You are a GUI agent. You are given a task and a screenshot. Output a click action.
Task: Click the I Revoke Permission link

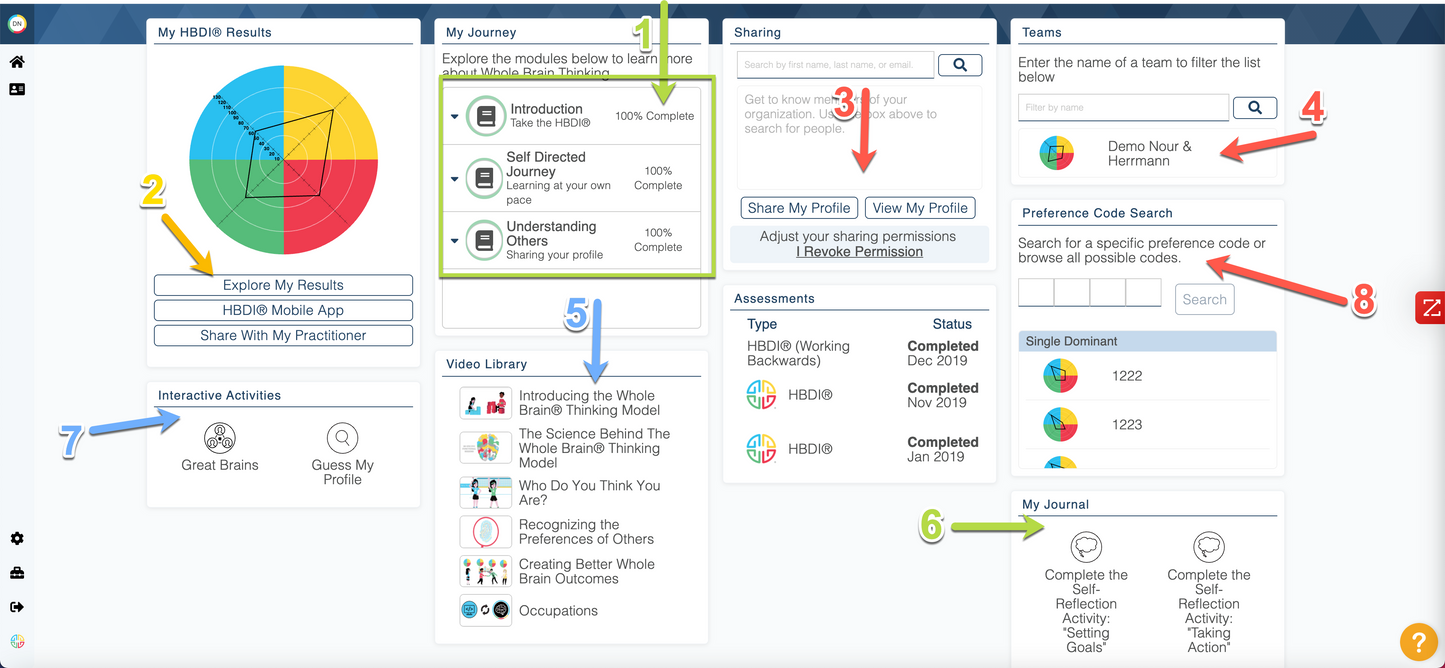tap(859, 252)
